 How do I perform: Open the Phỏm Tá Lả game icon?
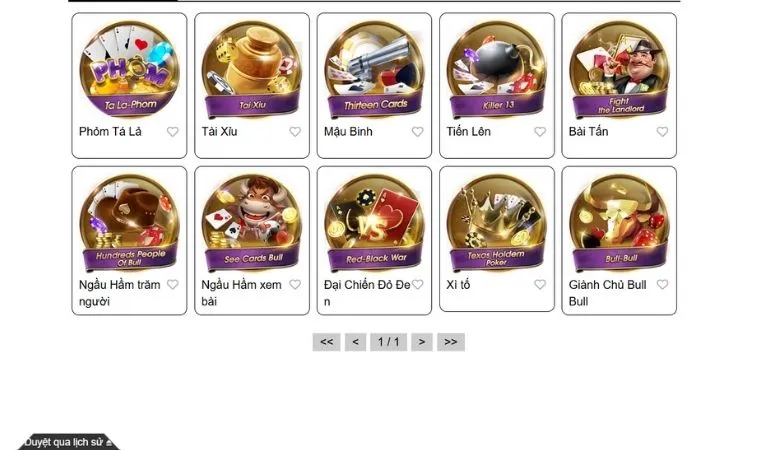click(129, 70)
